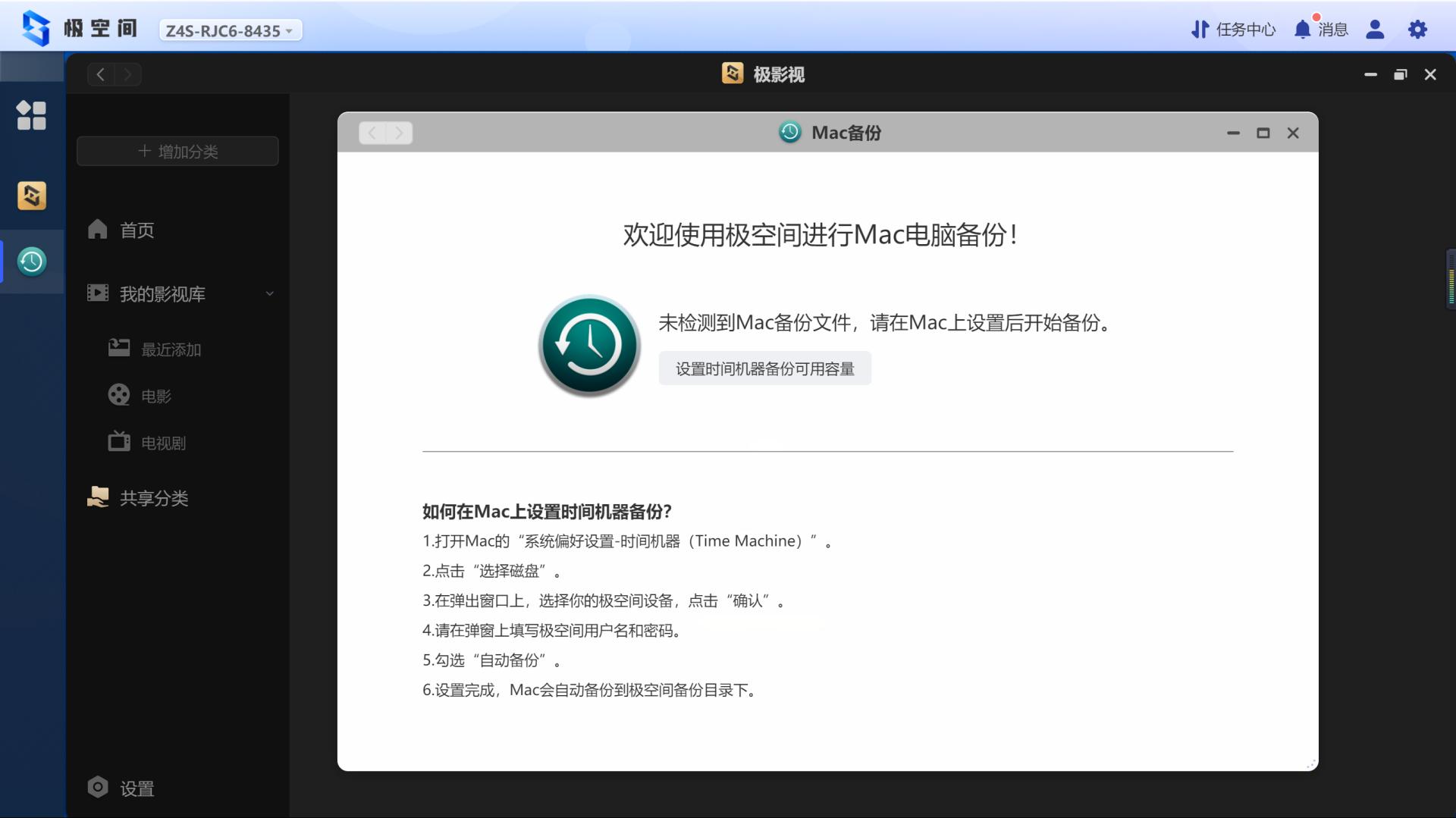This screenshot has width=1456, height=818.
Task: Open the settings gear in top bar
Action: [x=1419, y=29]
